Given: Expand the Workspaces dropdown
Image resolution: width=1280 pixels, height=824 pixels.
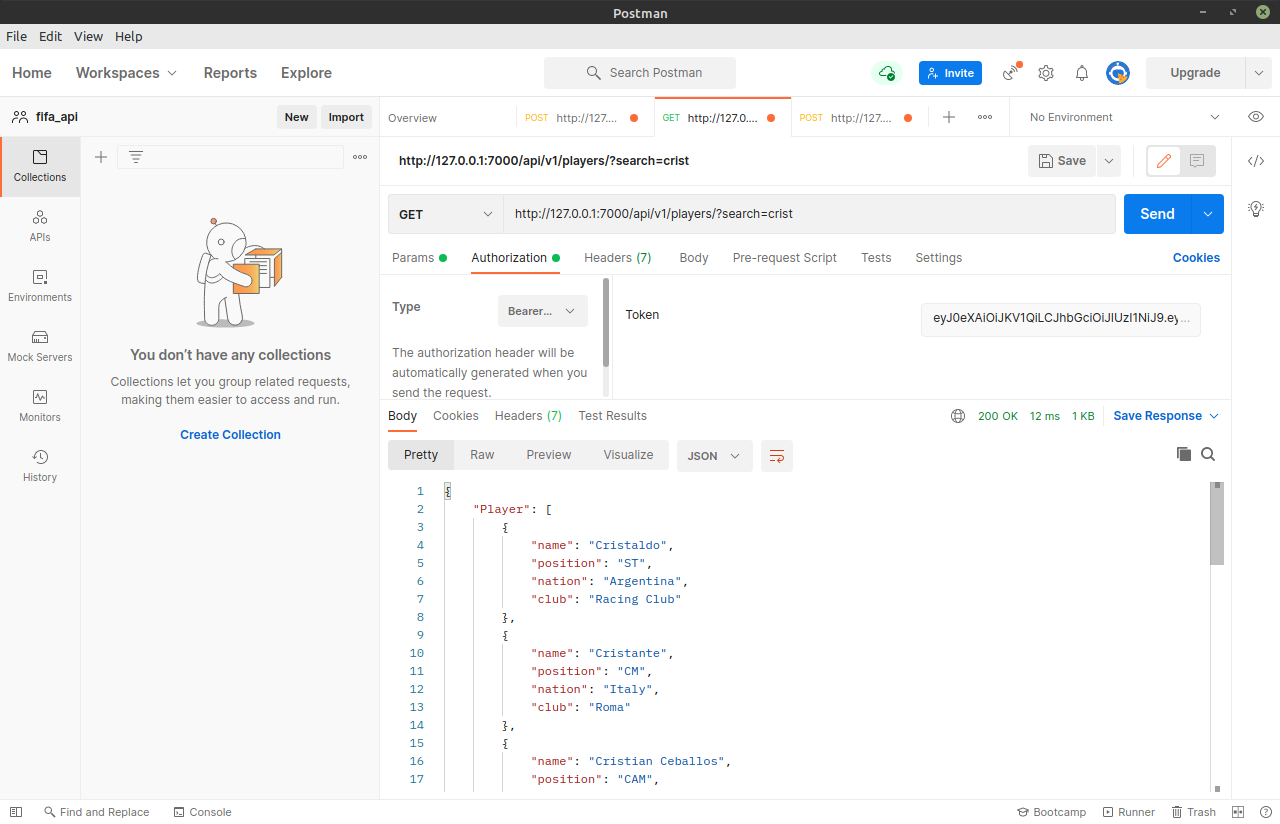Looking at the screenshot, I should tap(127, 73).
